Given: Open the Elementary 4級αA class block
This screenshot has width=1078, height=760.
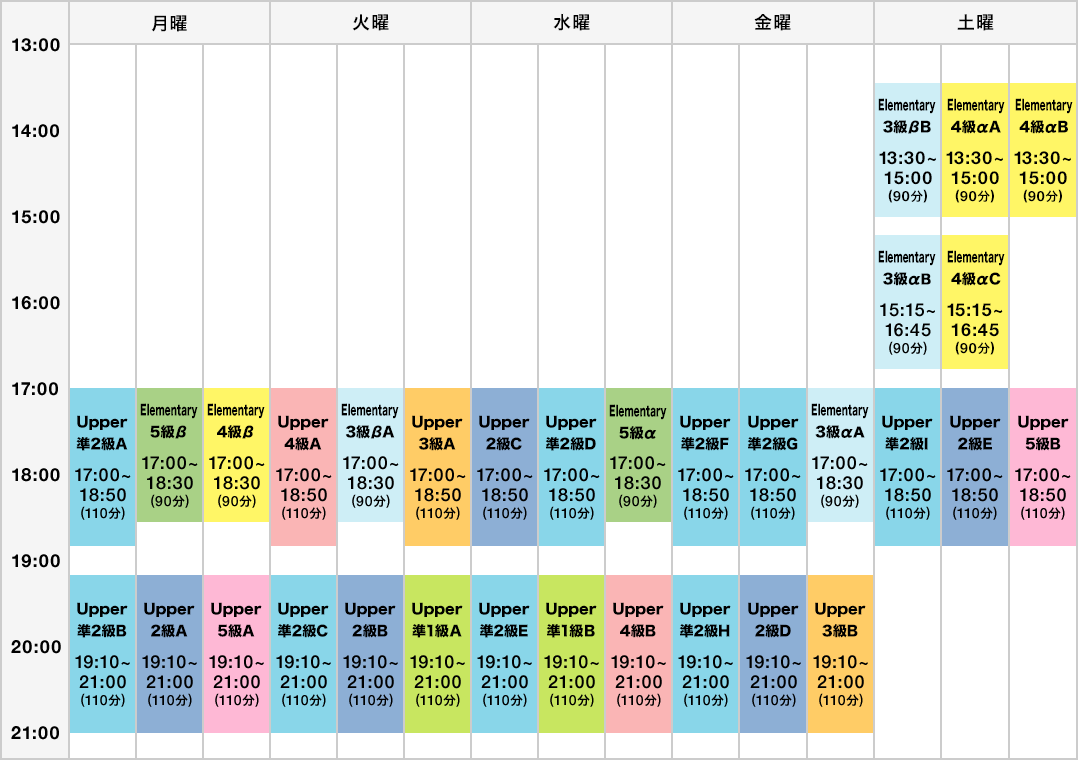Looking at the screenshot, I should [975, 150].
